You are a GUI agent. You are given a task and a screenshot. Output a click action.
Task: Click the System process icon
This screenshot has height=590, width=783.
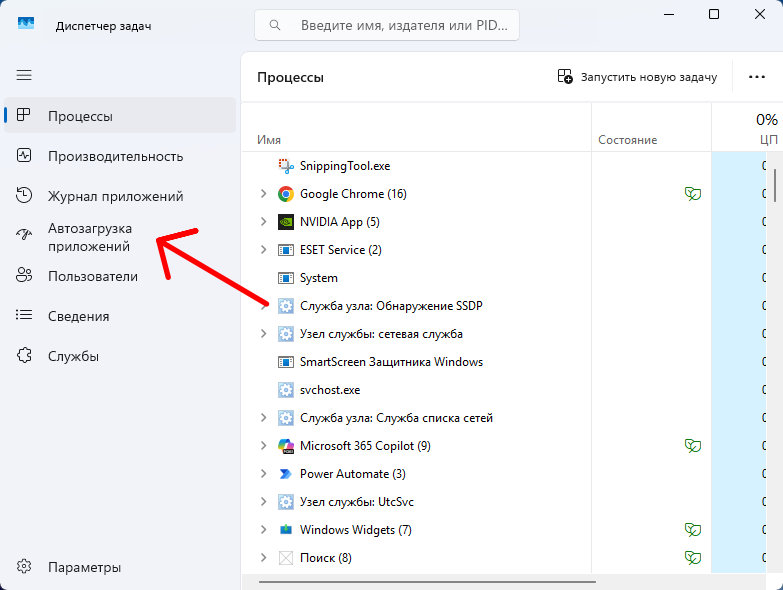coord(286,278)
